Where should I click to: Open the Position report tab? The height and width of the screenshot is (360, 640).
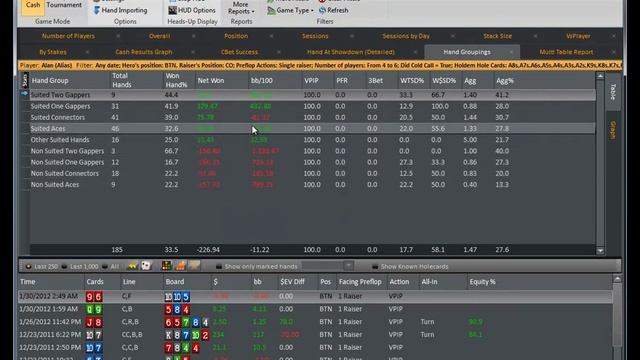pyautogui.click(x=236, y=36)
